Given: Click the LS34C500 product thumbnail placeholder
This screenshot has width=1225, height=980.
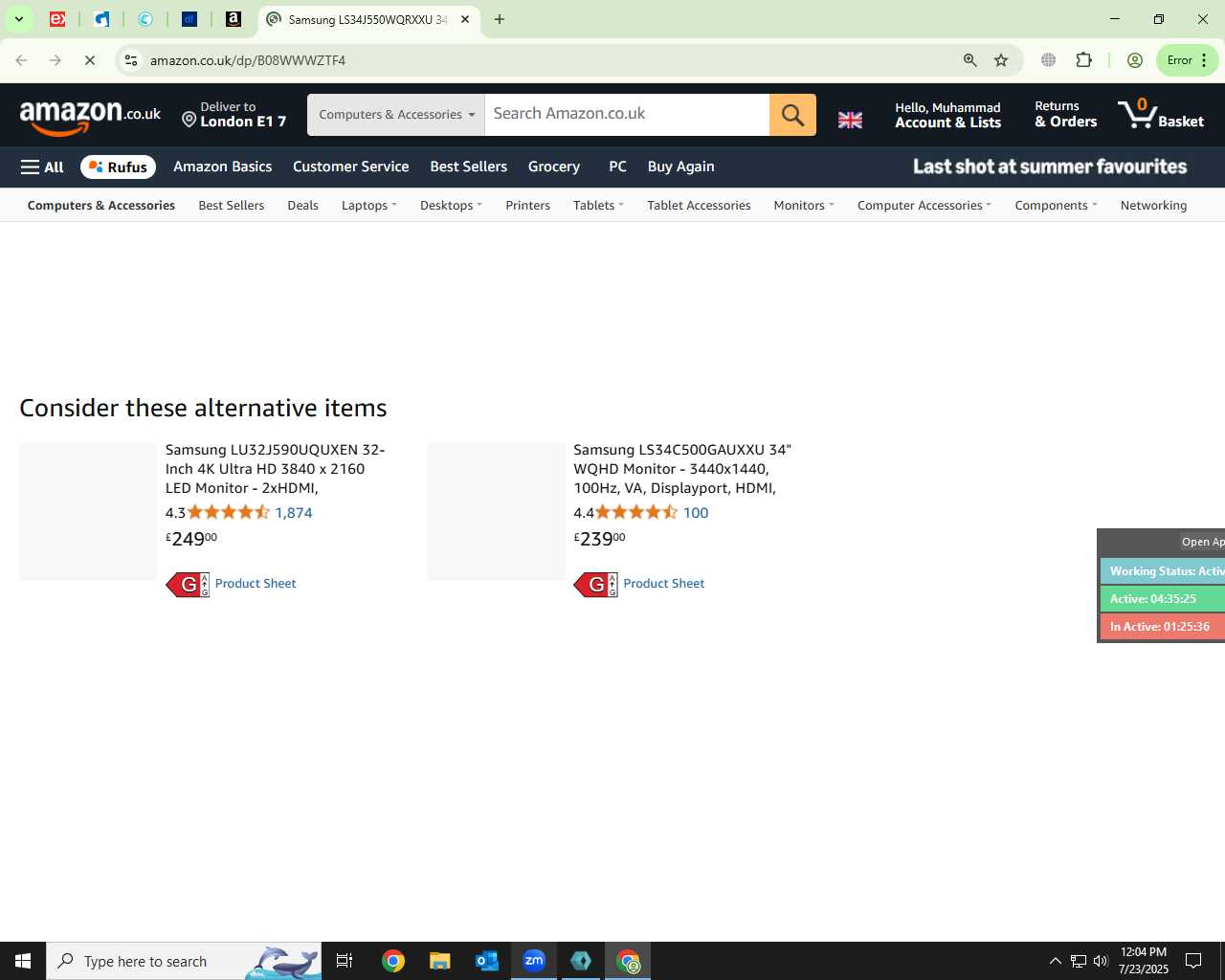Looking at the screenshot, I should pos(496,512).
